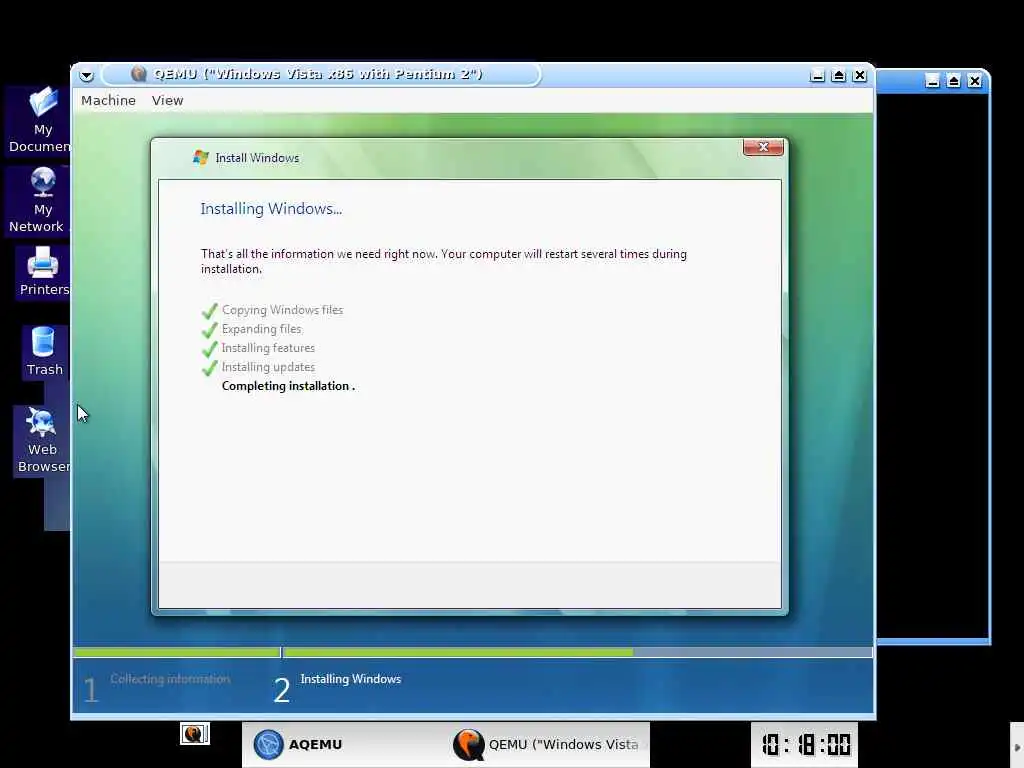Click the 'Copying Windows files' step text
This screenshot has width=1024, height=768.
coord(282,310)
